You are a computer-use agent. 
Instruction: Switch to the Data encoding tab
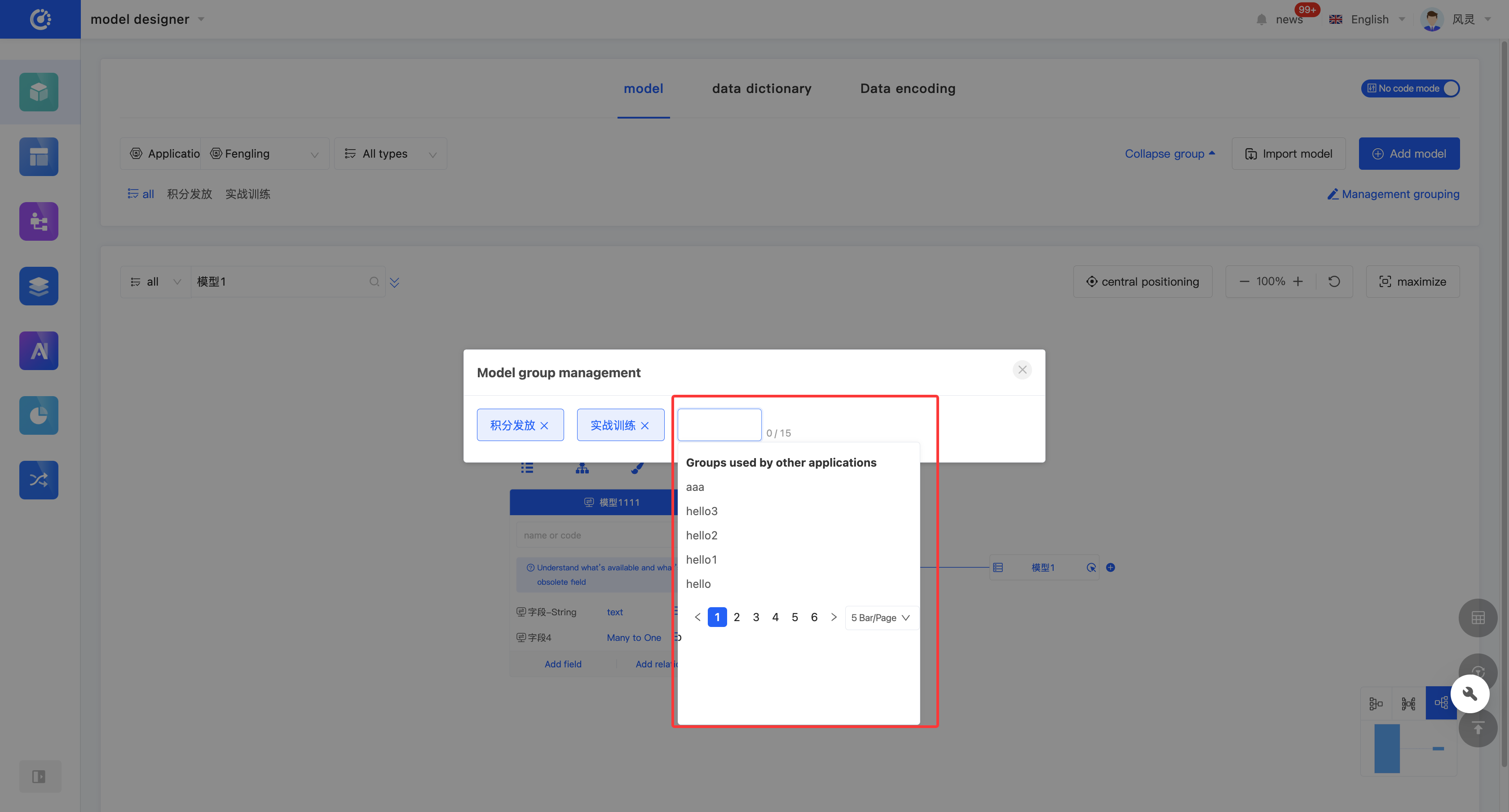pyautogui.click(x=907, y=88)
